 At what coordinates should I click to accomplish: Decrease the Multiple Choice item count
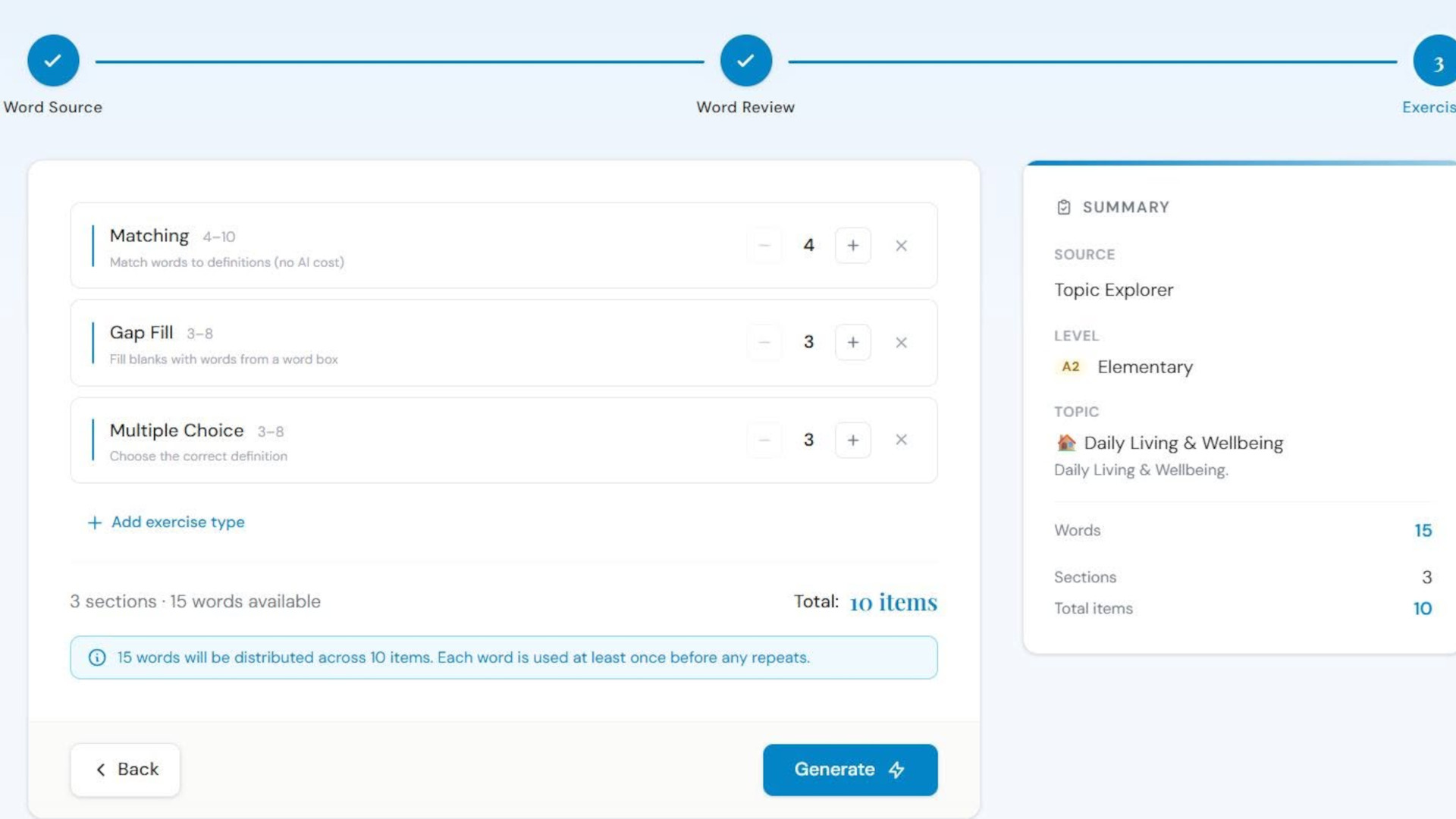(764, 440)
